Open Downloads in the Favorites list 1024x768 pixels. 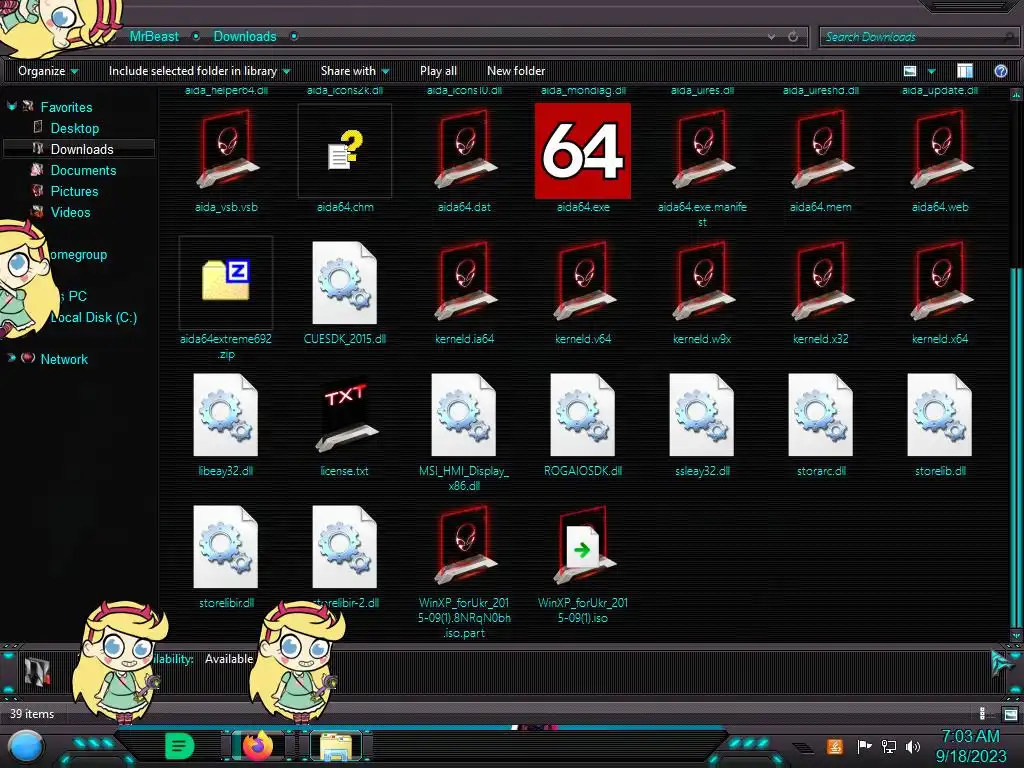(x=82, y=149)
